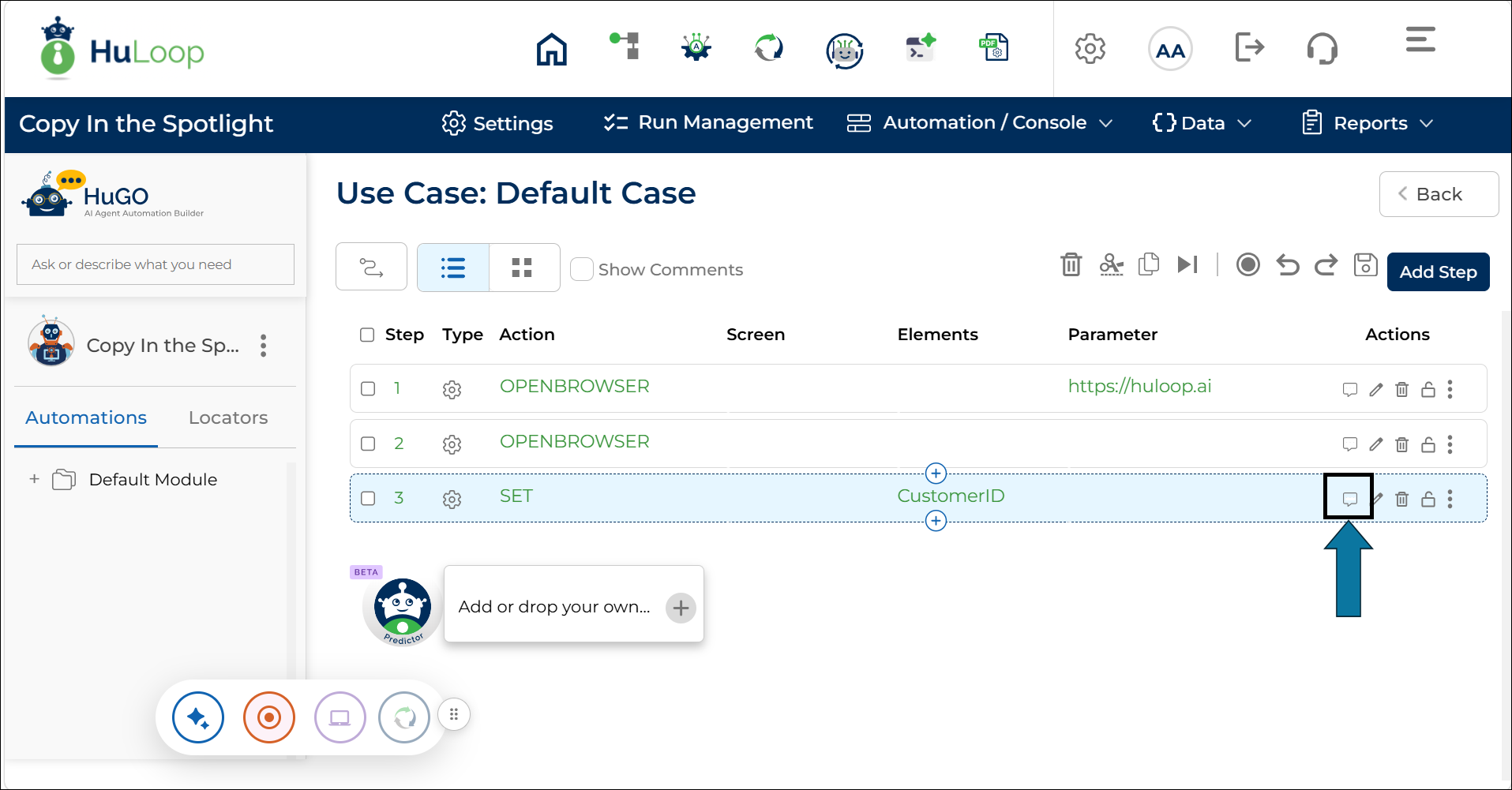Go back using the Back button
This screenshot has width=1512, height=790.
(x=1439, y=194)
